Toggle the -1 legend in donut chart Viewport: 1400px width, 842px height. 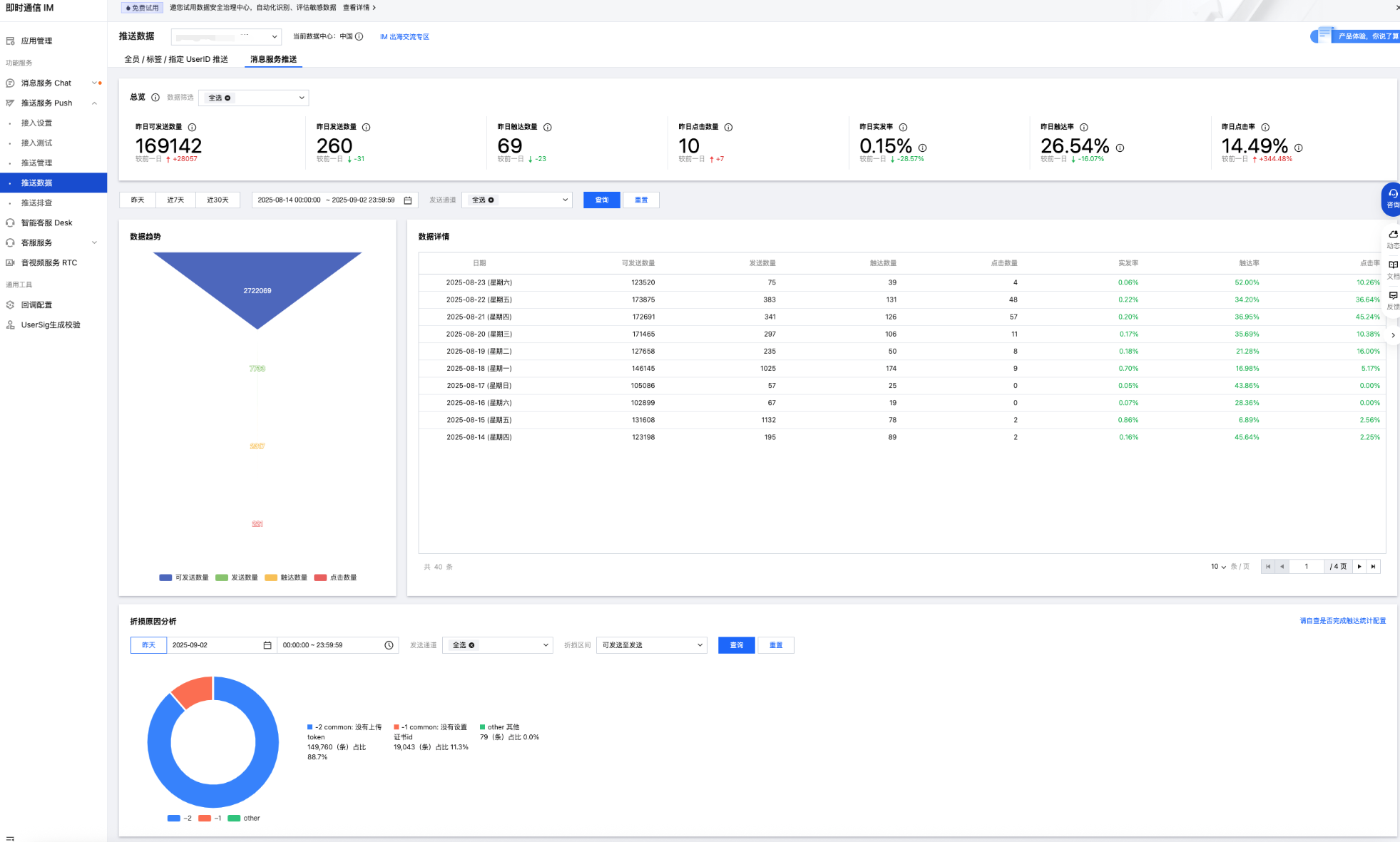click(x=210, y=818)
